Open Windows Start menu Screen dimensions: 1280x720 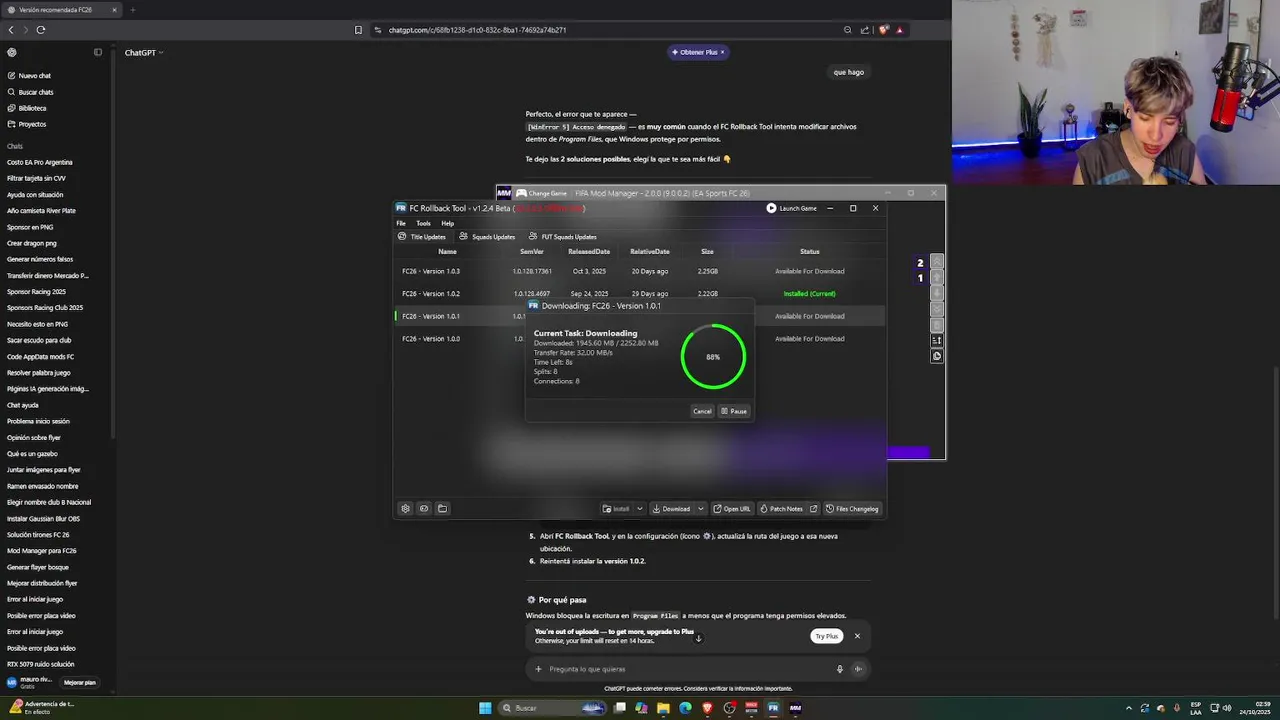[x=485, y=708]
